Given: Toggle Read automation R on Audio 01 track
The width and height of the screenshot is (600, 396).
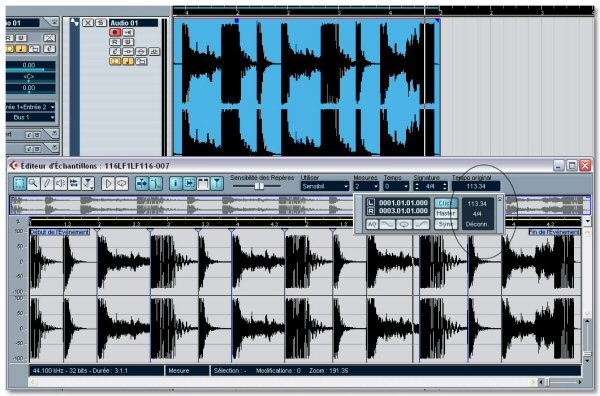Looking at the screenshot, I should [115, 42].
